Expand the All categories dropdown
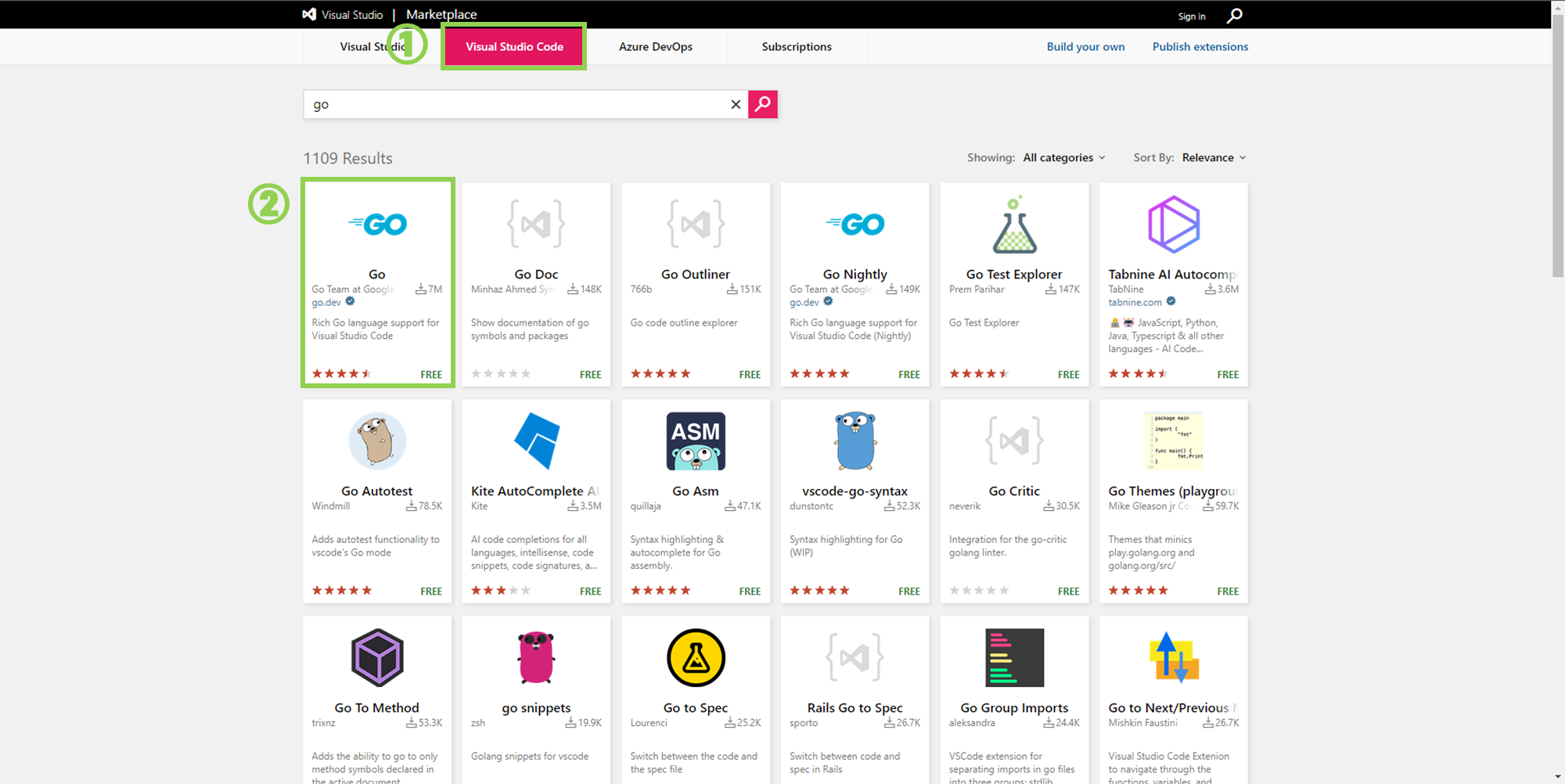1565x784 pixels. point(1064,158)
